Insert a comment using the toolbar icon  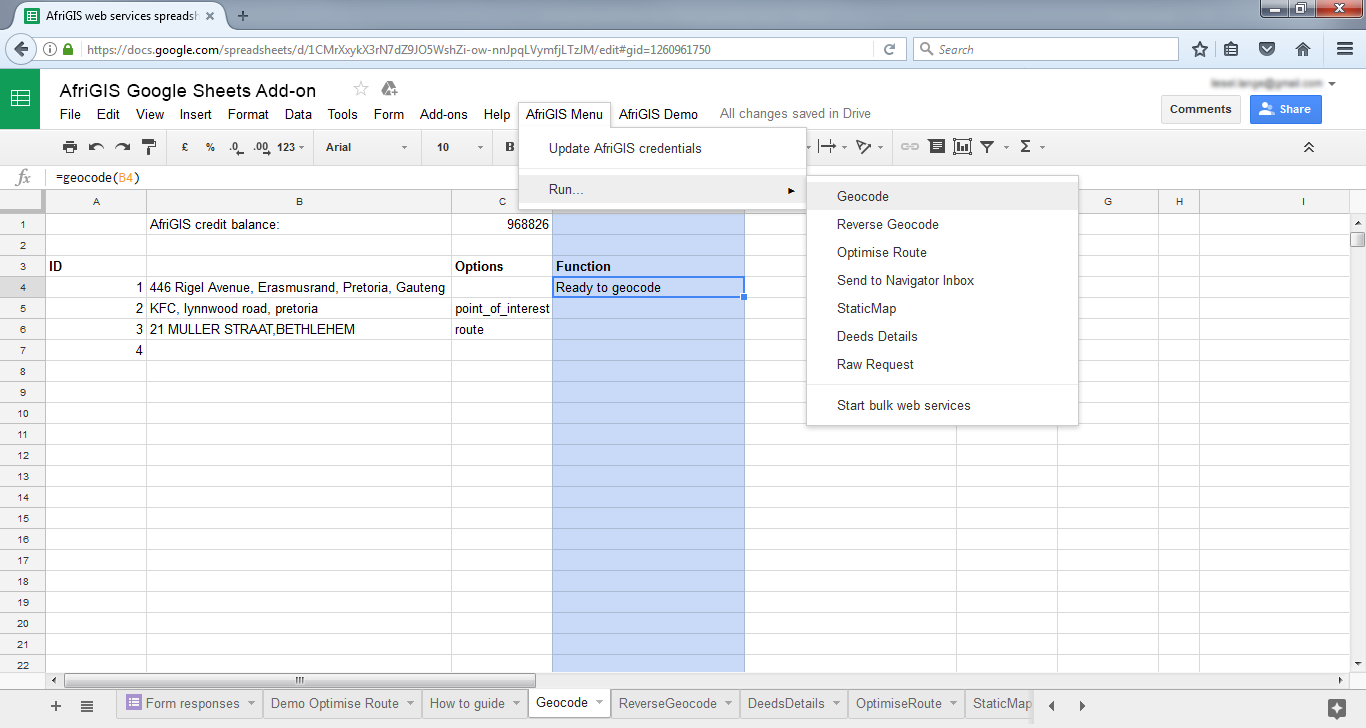(936, 146)
